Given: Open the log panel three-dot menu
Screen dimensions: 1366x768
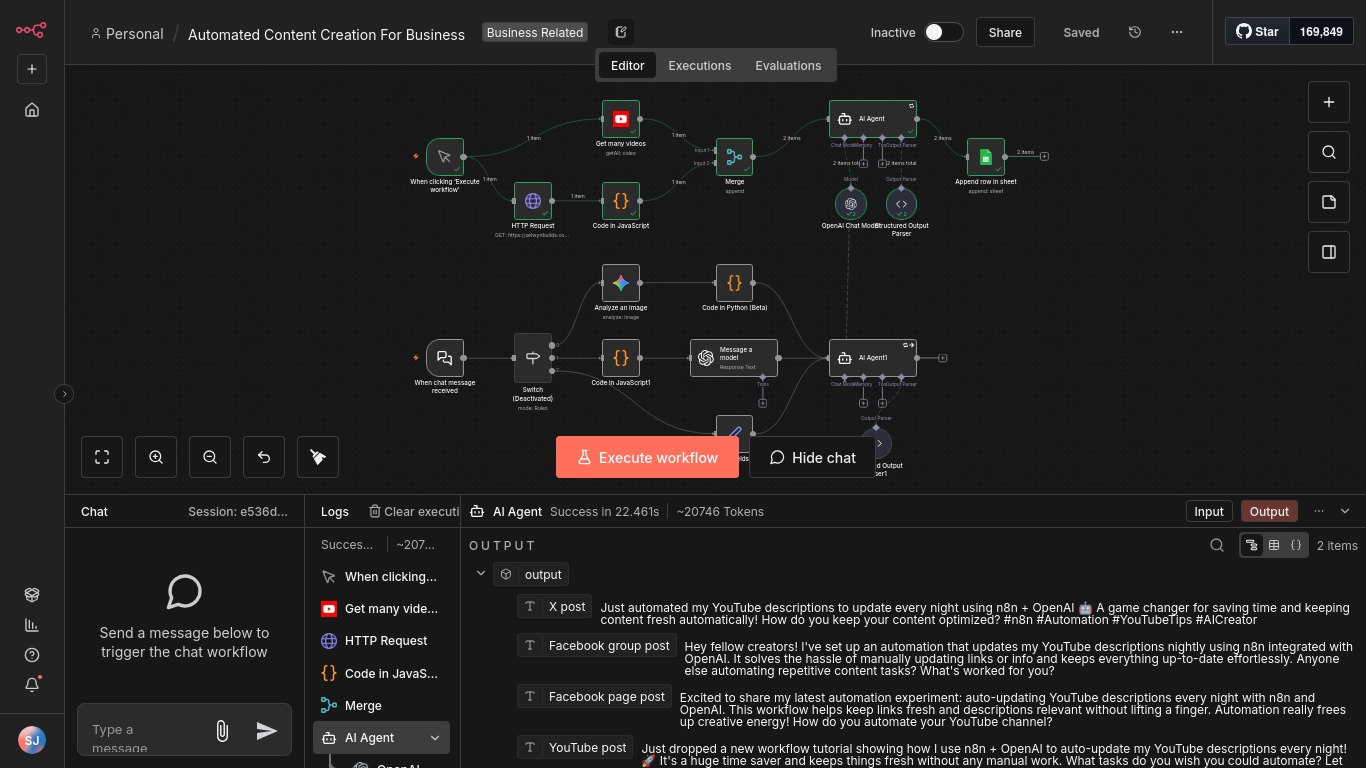Looking at the screenshot, I should click(1319, 511).
